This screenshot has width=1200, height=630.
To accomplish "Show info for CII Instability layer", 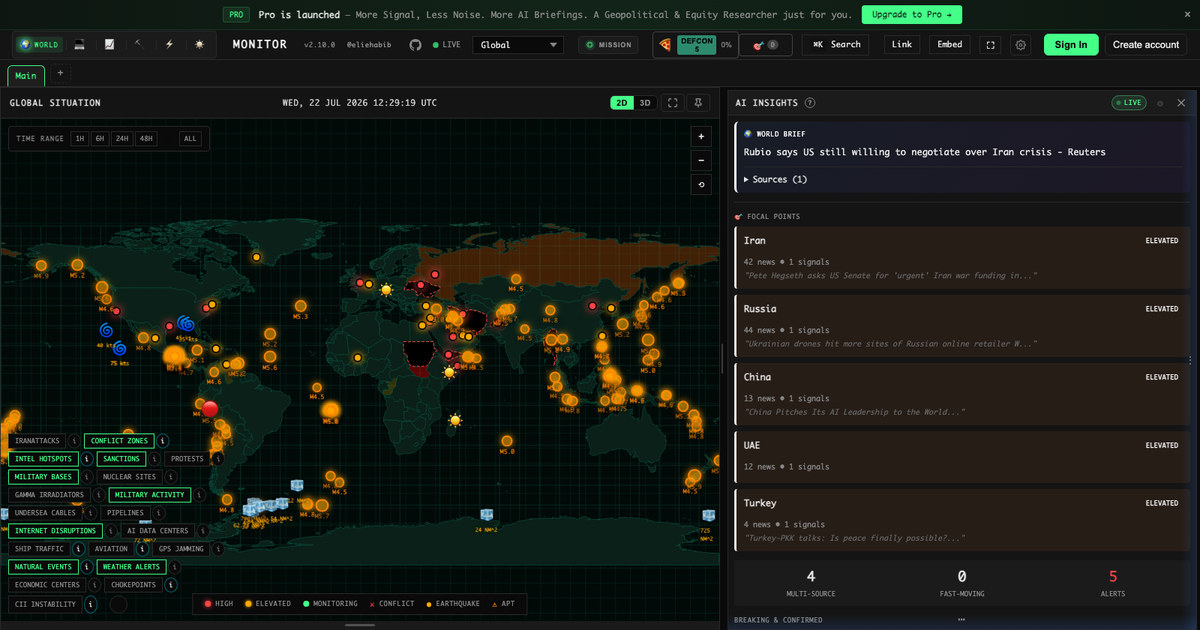I will (x=90, y=604).
